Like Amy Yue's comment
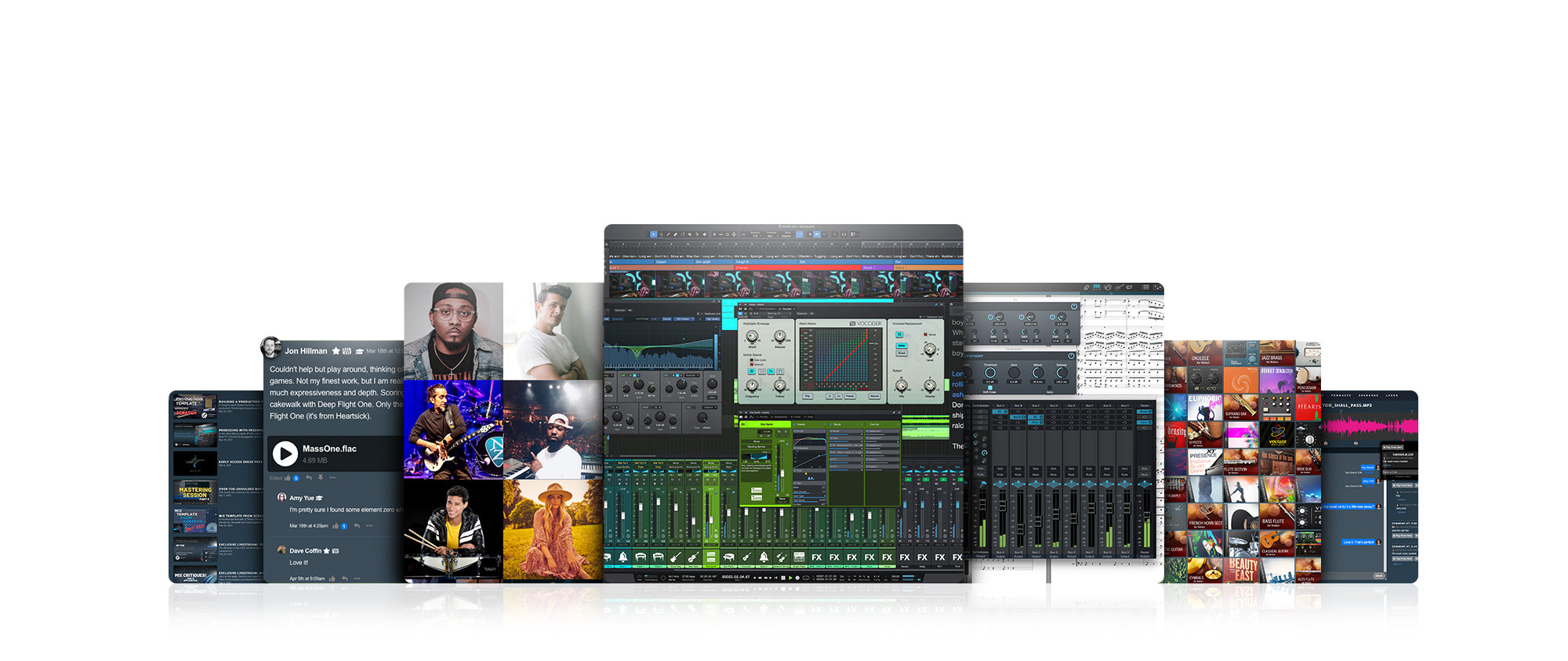The width and height of the screenshot is (1568, 661). pos(336,525)
